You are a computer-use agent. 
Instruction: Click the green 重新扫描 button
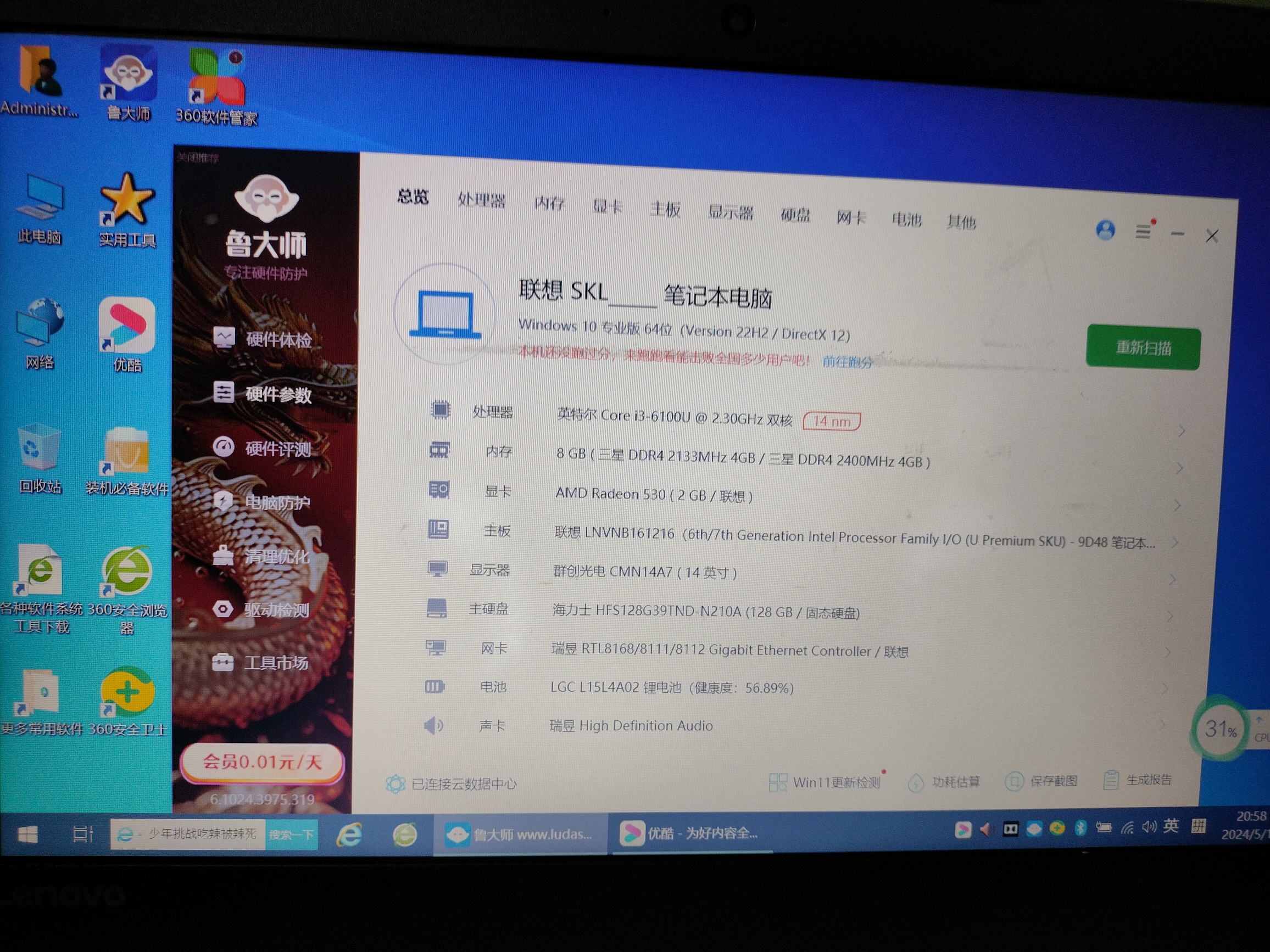[x=1143, y=347]
